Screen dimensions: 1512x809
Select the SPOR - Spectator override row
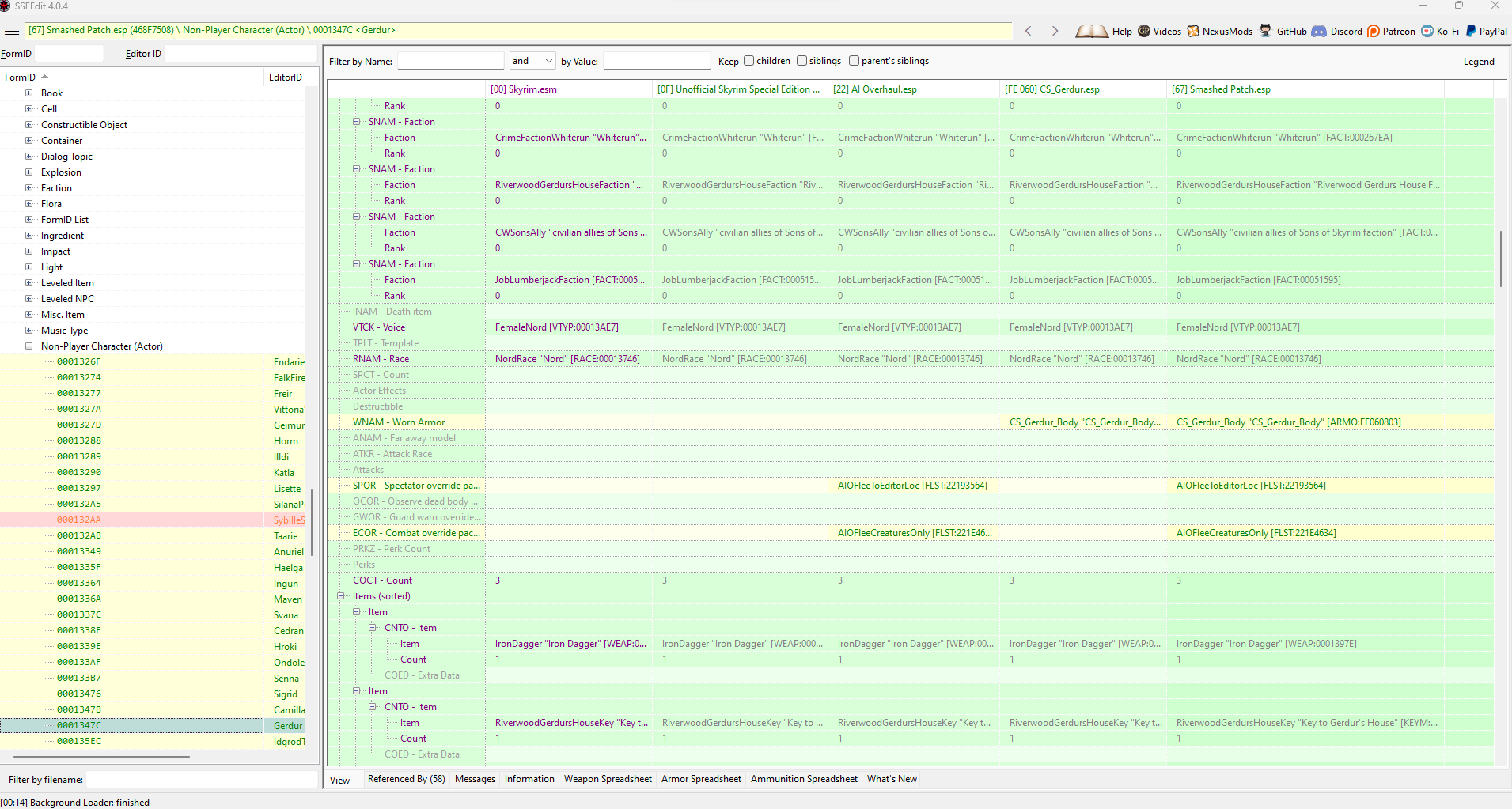(x=911, y=486)
